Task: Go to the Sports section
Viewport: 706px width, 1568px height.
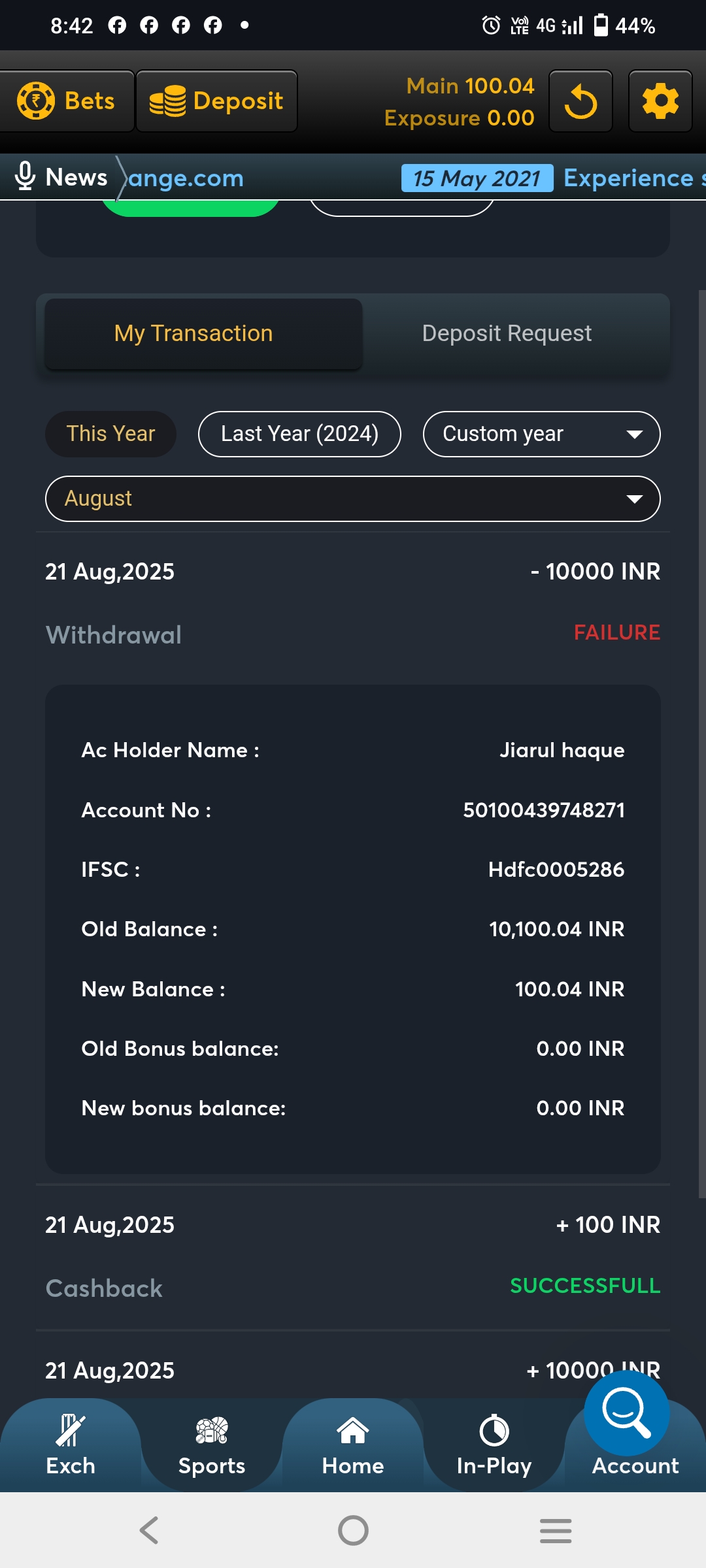Action: pos(212,1444)
